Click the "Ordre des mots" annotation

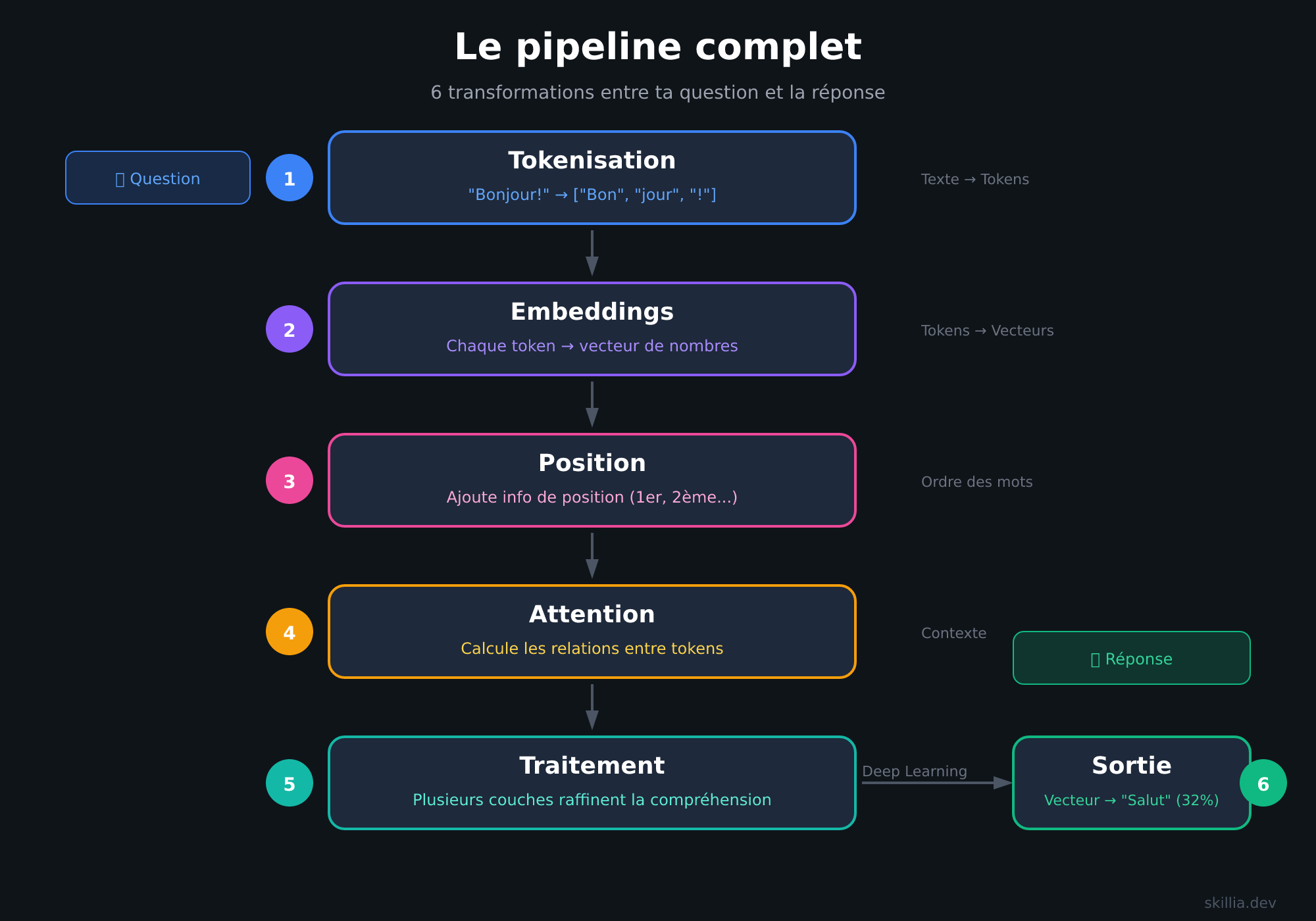click(x=976, y=482)
